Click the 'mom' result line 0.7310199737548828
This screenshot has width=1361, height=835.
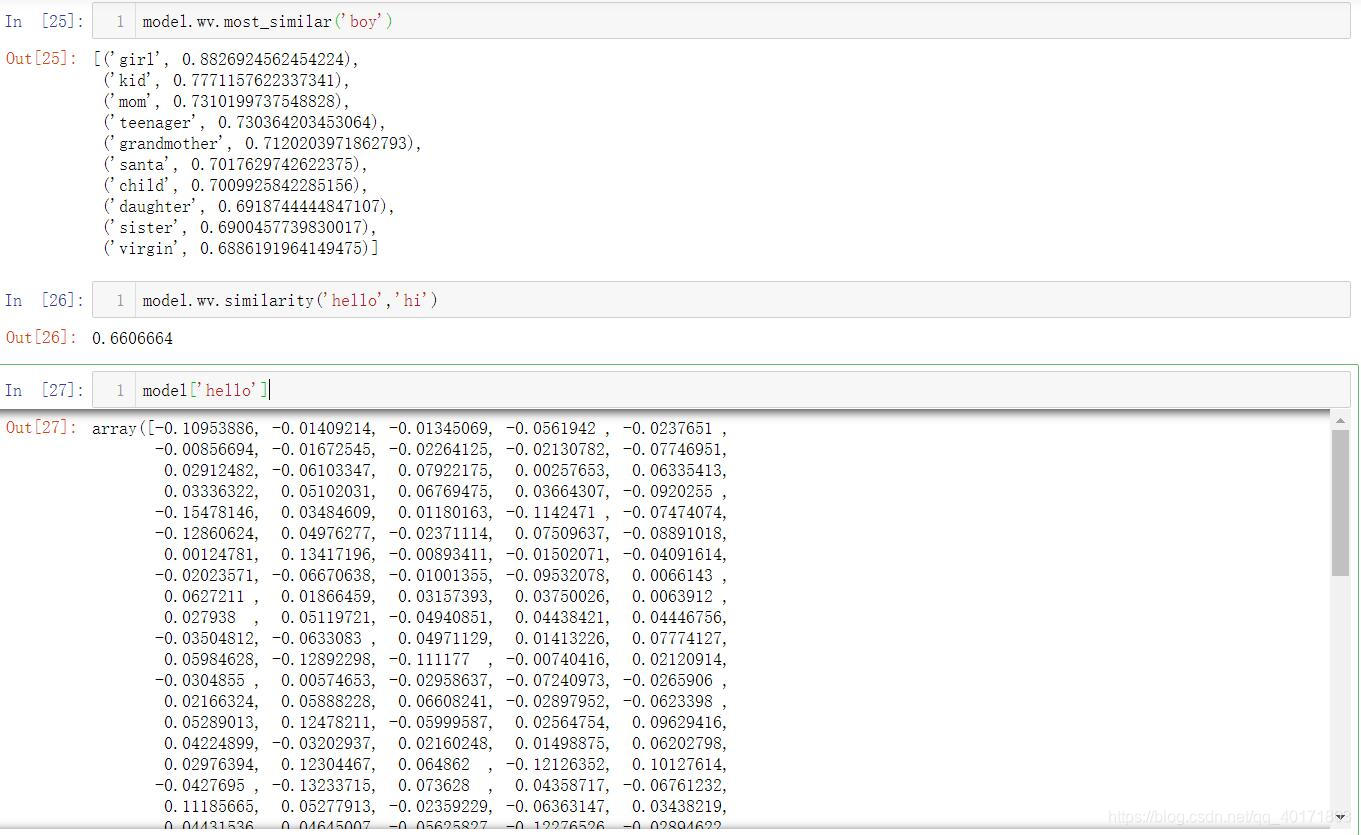tap(227, 101)
